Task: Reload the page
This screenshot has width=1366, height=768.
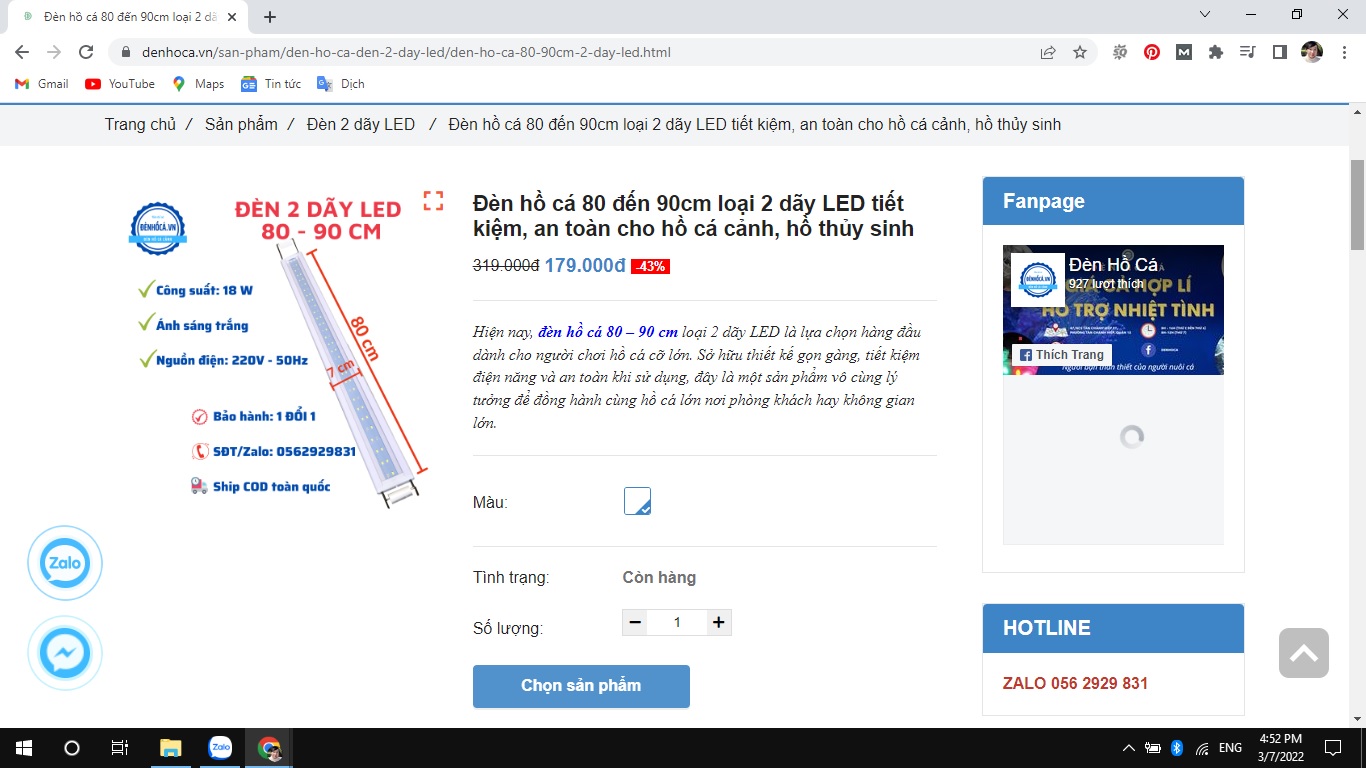Action: [86, 52]
